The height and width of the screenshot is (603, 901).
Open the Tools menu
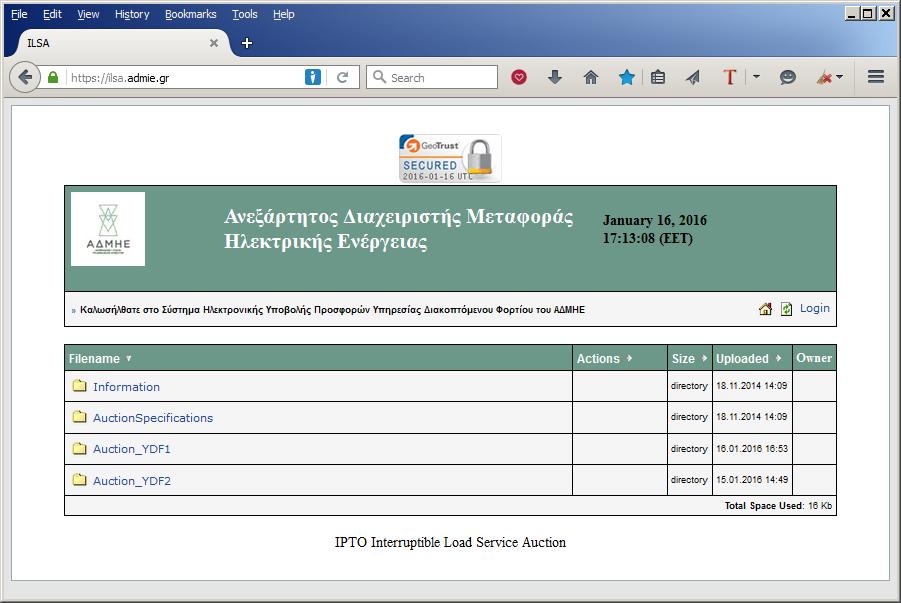[x=244, y=14]
